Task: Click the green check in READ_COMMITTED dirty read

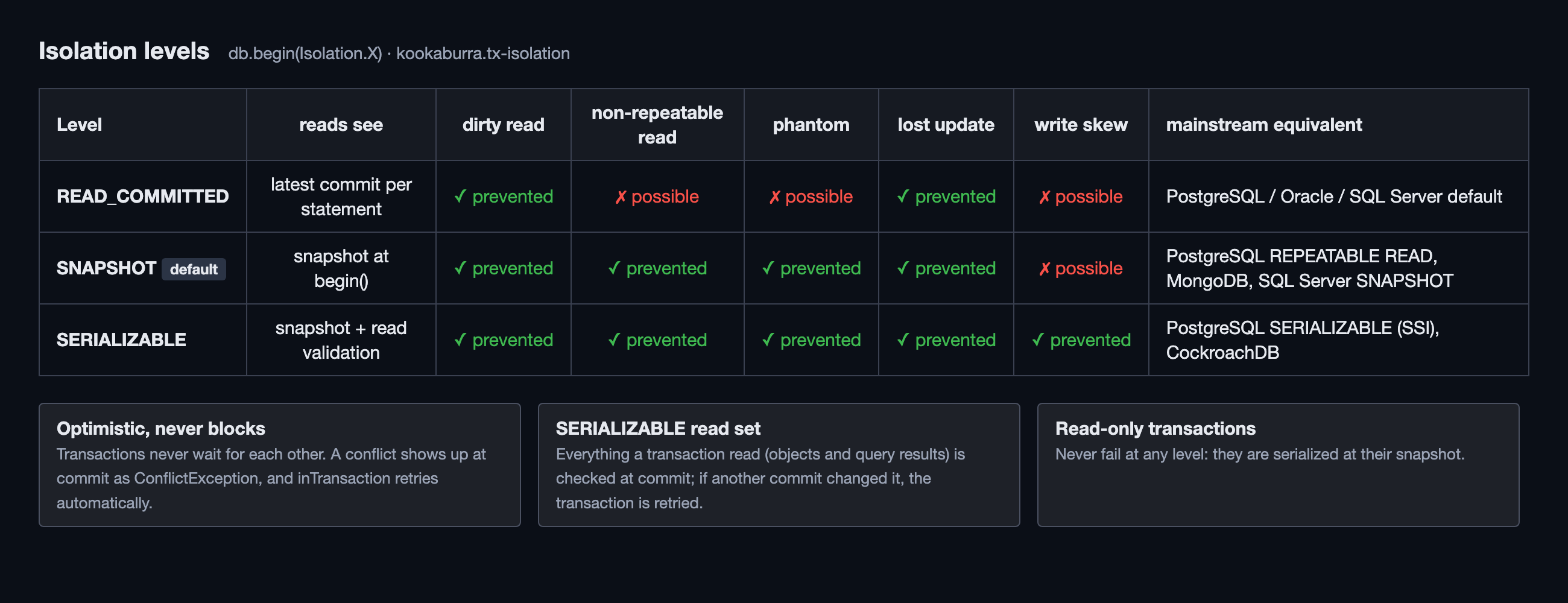Action: click(x=461, y=197)
